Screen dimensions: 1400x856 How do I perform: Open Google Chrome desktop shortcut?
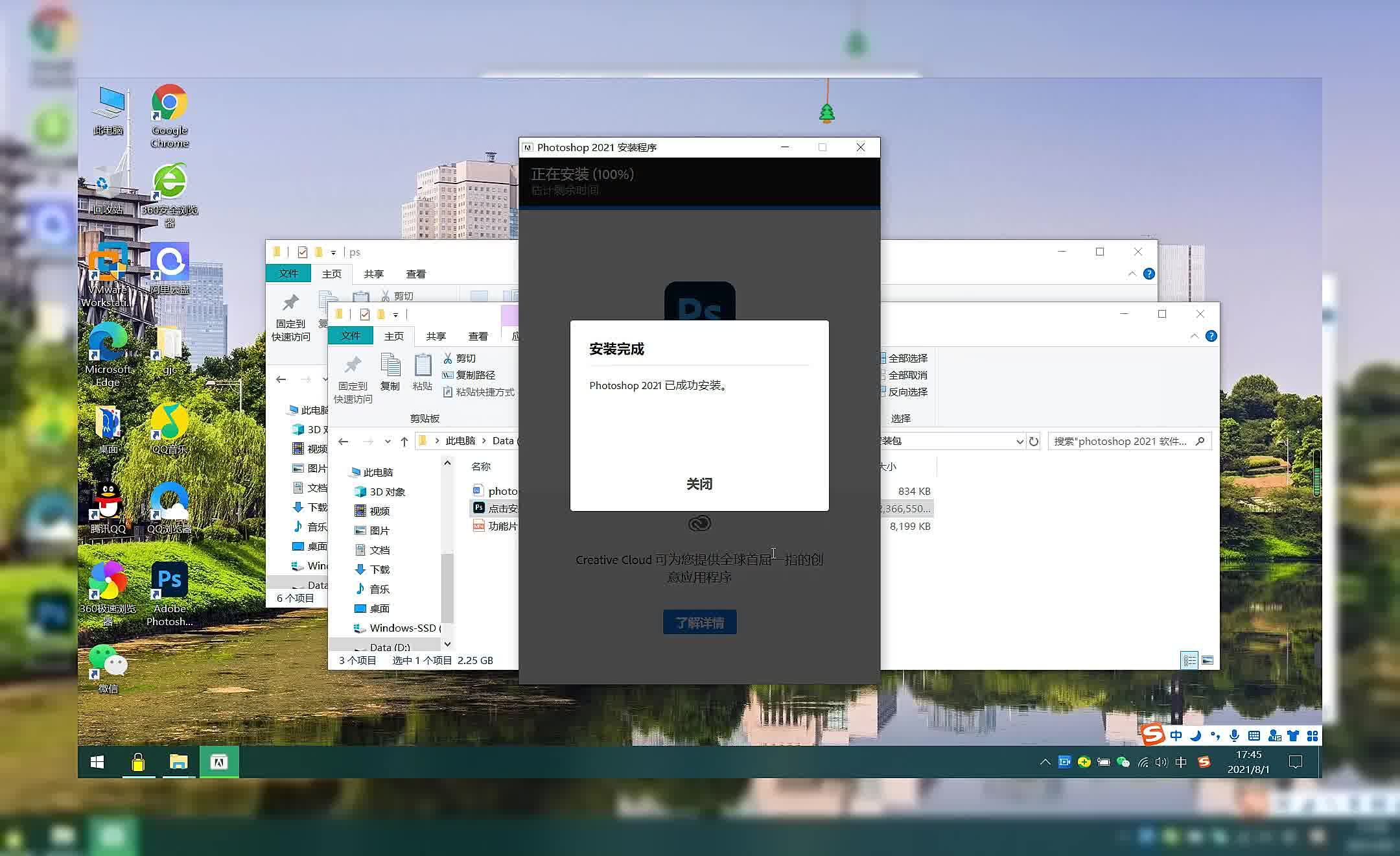(169, 117)
